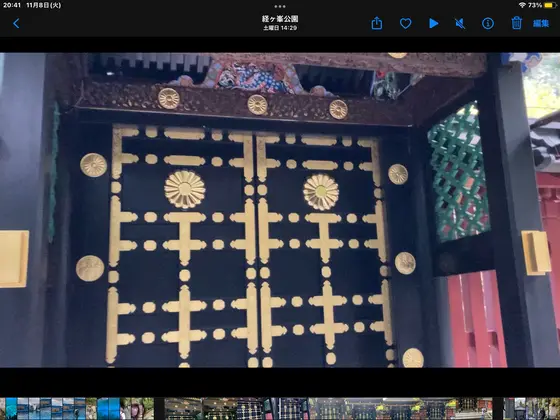This screenshot has width=560, height=420.
Task: Unmute the video via the speaker icon
Action: pyautogui.click(x=460, y=24)
